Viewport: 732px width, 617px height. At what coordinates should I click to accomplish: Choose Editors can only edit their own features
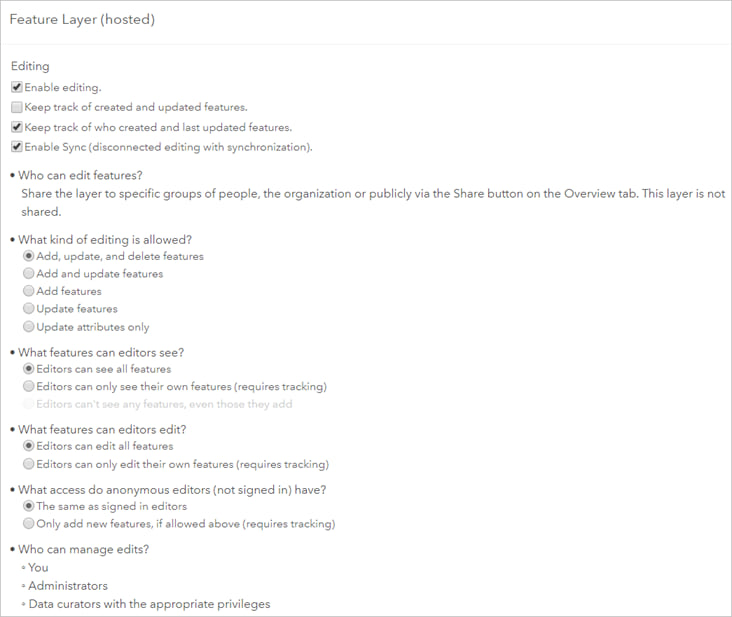29,464
